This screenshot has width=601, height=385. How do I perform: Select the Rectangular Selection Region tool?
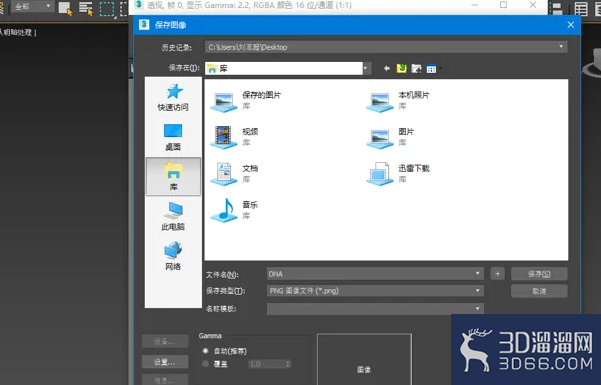pos(107,8)
